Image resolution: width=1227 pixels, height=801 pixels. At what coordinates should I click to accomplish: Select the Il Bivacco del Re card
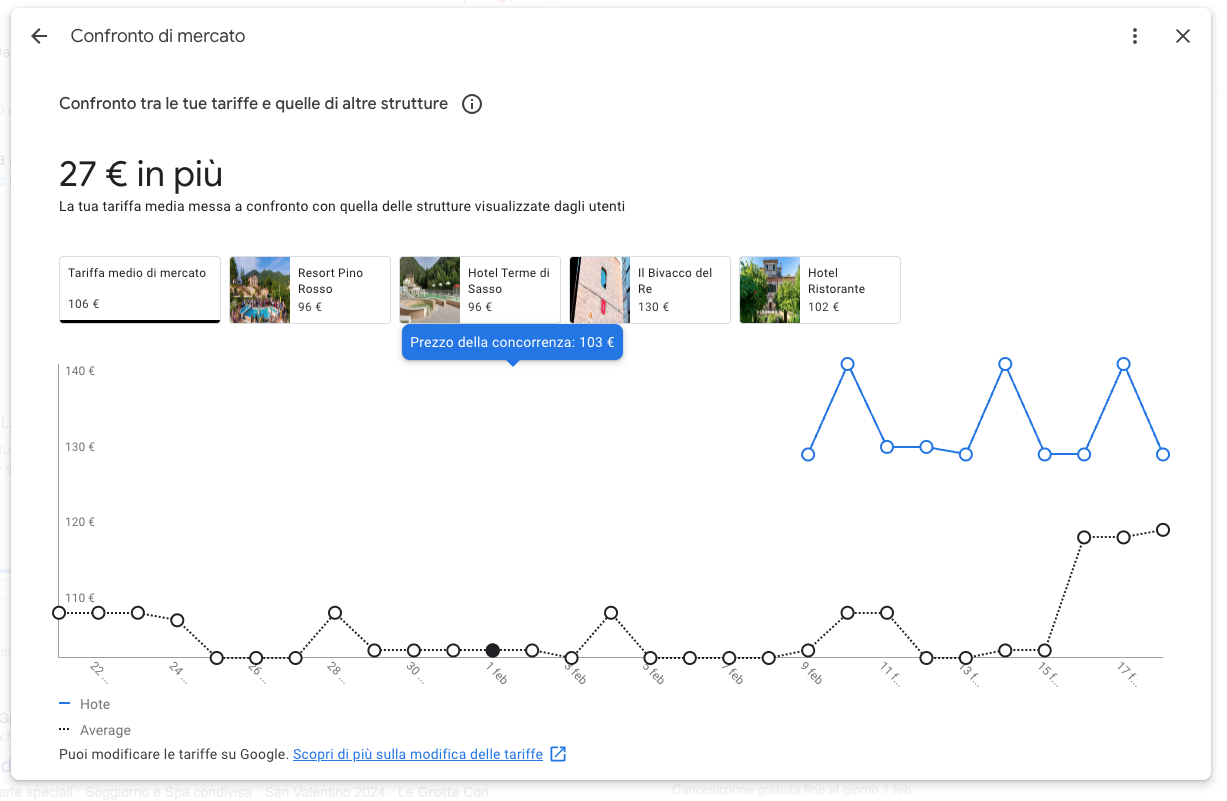650,290
